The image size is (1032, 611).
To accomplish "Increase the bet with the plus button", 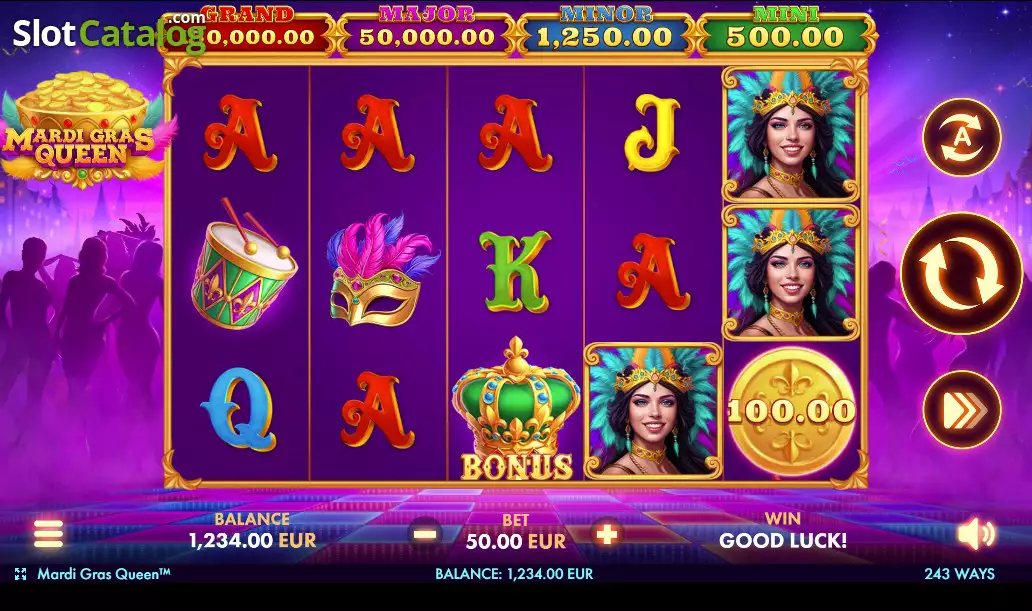I will 606,533.
